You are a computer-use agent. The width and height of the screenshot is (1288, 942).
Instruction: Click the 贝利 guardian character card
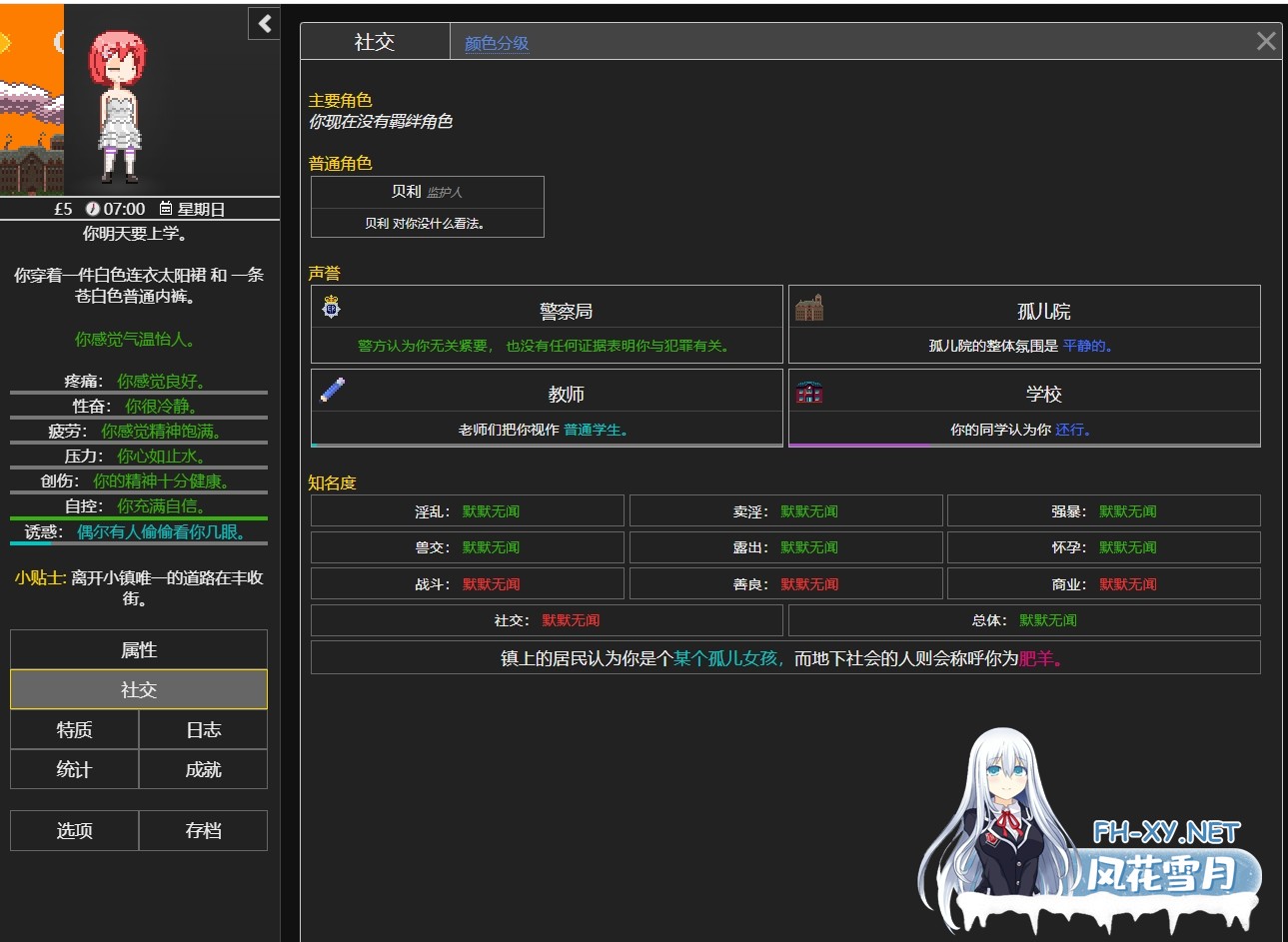tap(428, 207)
